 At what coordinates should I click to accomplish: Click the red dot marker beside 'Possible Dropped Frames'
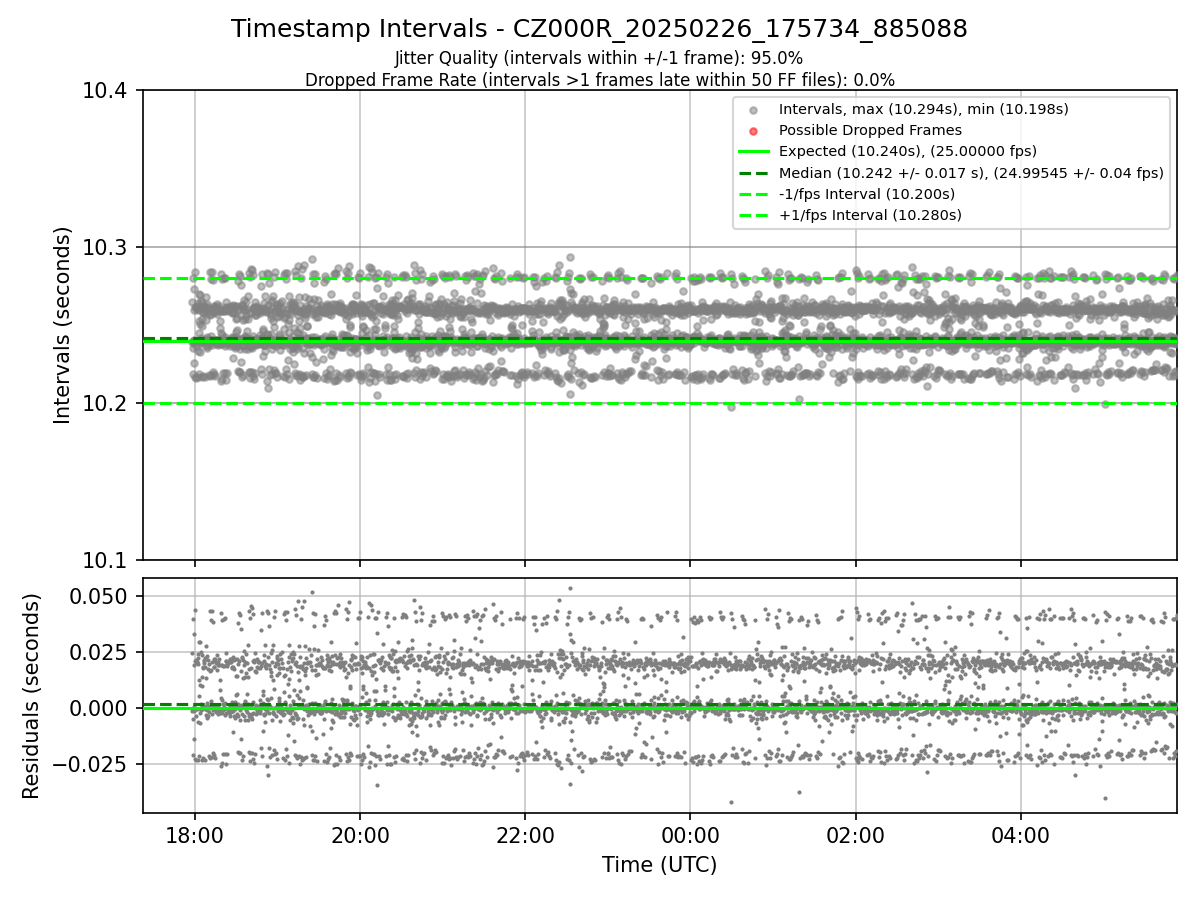754,131
